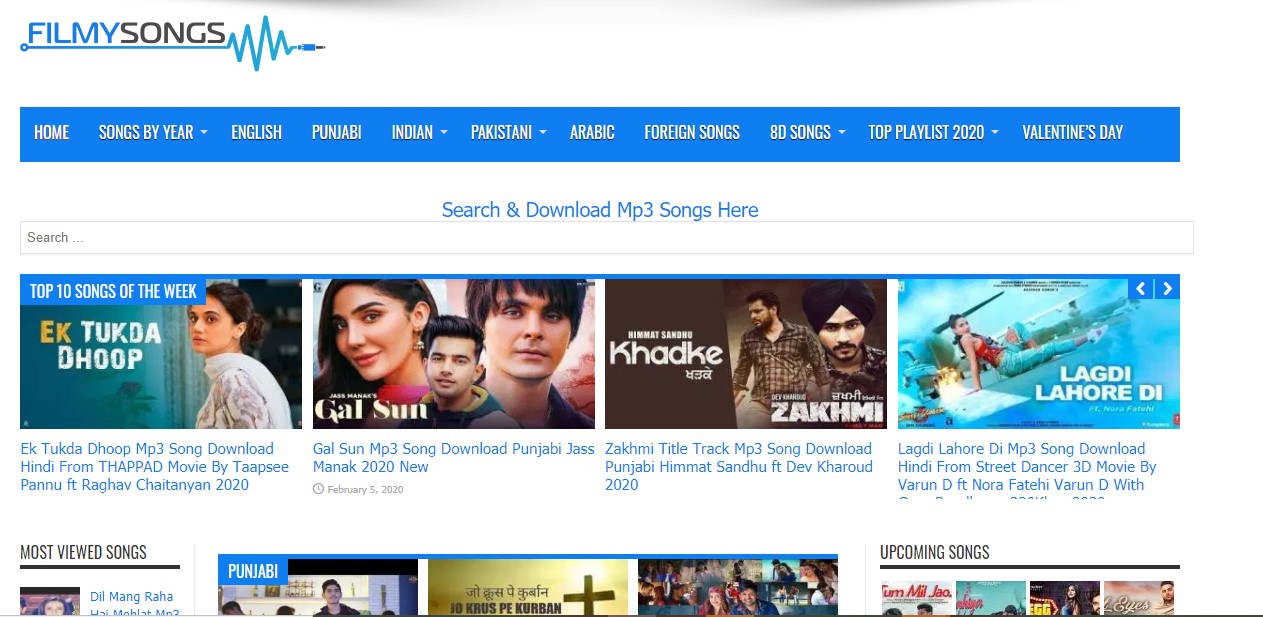Click the clock icon beside February 5, 2020
This screenshot has height=617, width=1263.
318,489
